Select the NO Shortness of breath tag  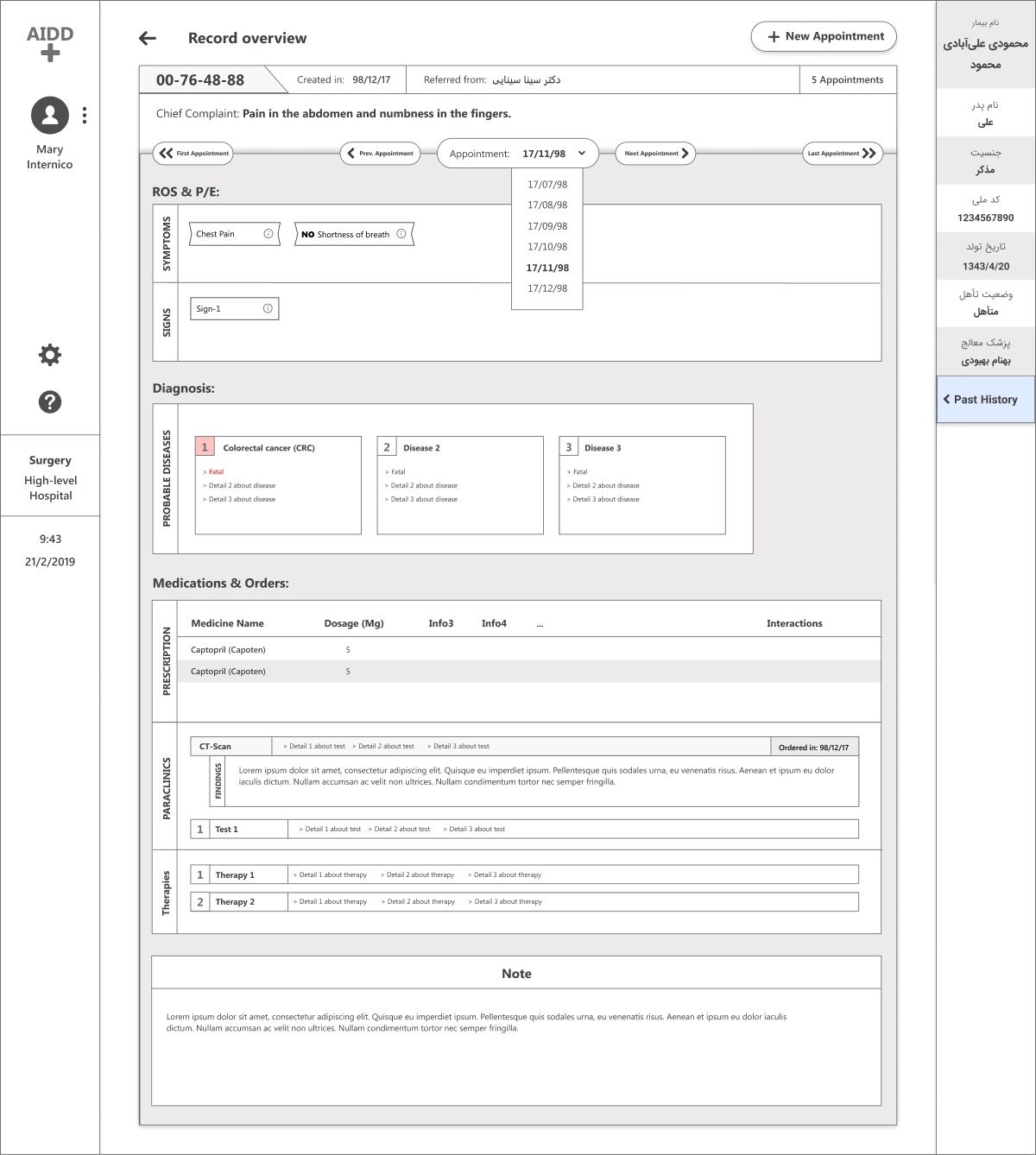point(354,234)
